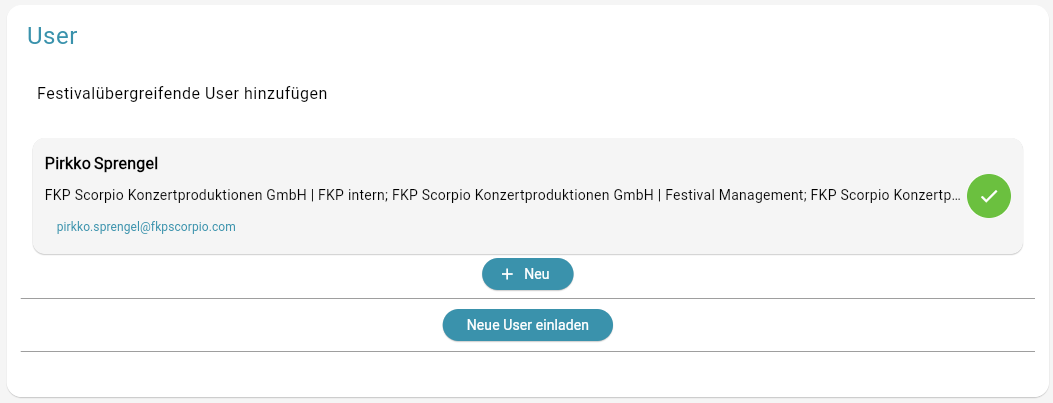Select the Pirkko Sprengel name heading
The width and height of the screenshot is (1053, 403).
pos(101,163)
